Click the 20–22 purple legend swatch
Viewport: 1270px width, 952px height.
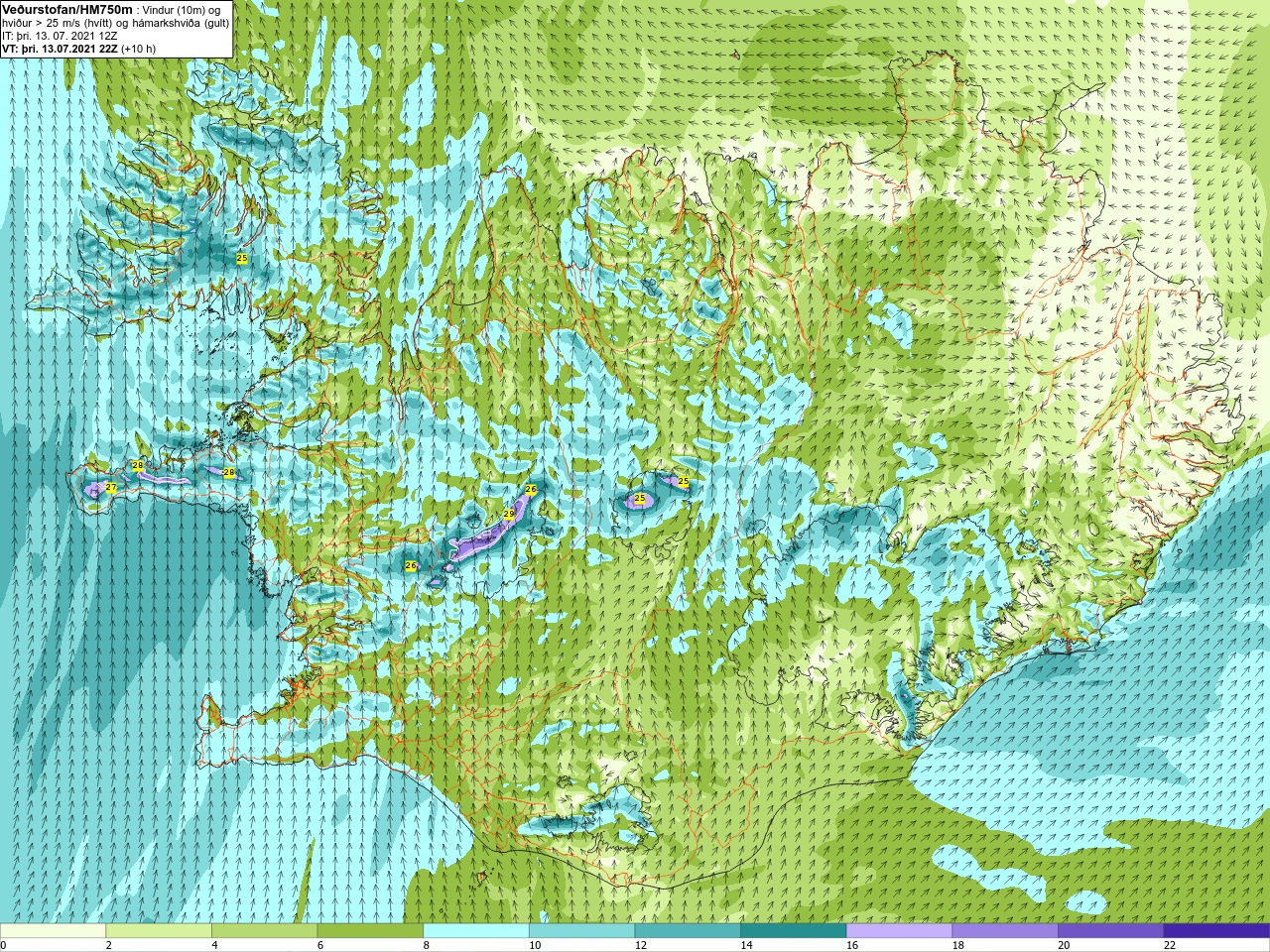(x=1110, y=931)
